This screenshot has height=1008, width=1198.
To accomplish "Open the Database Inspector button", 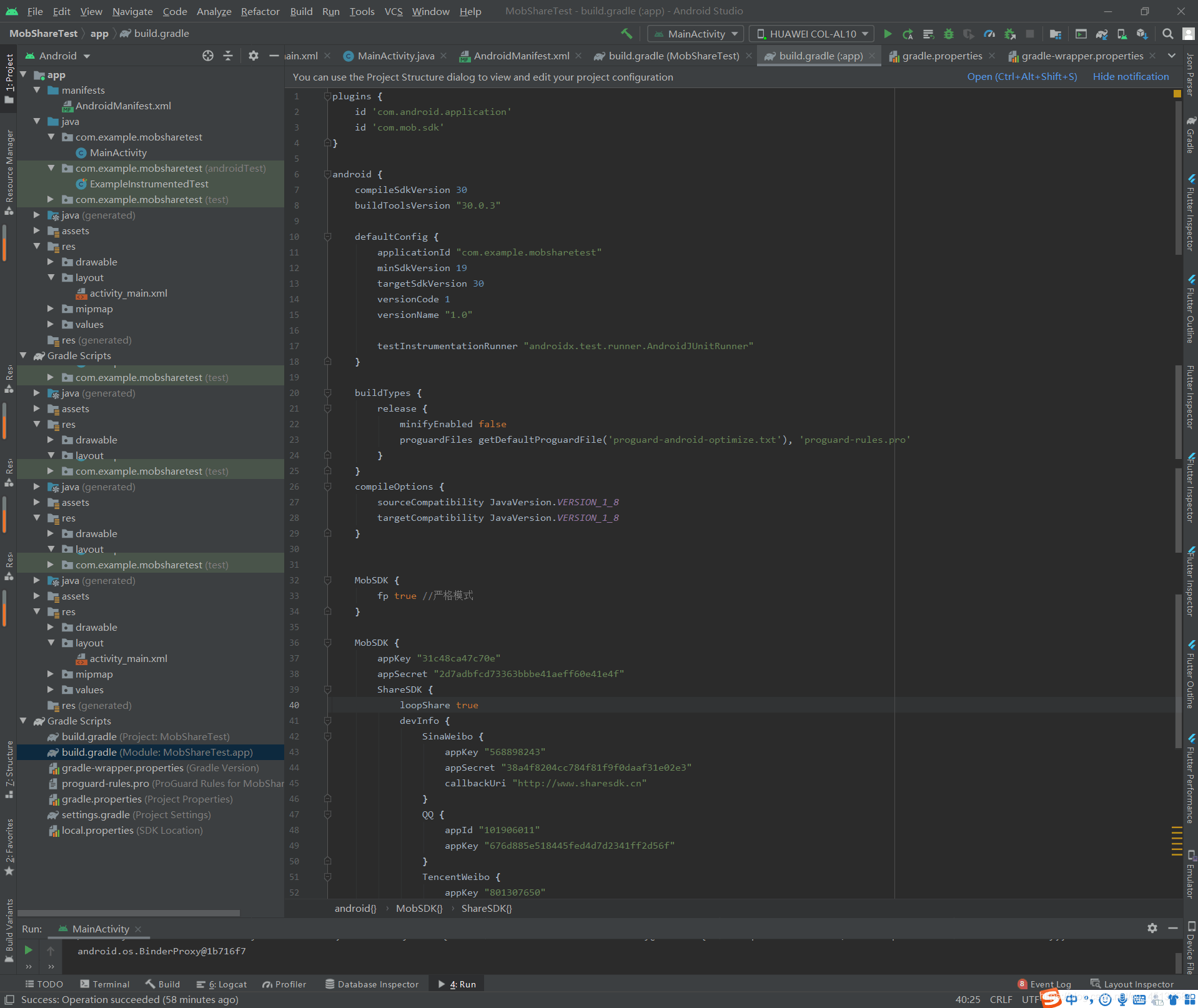I will 372,984.
